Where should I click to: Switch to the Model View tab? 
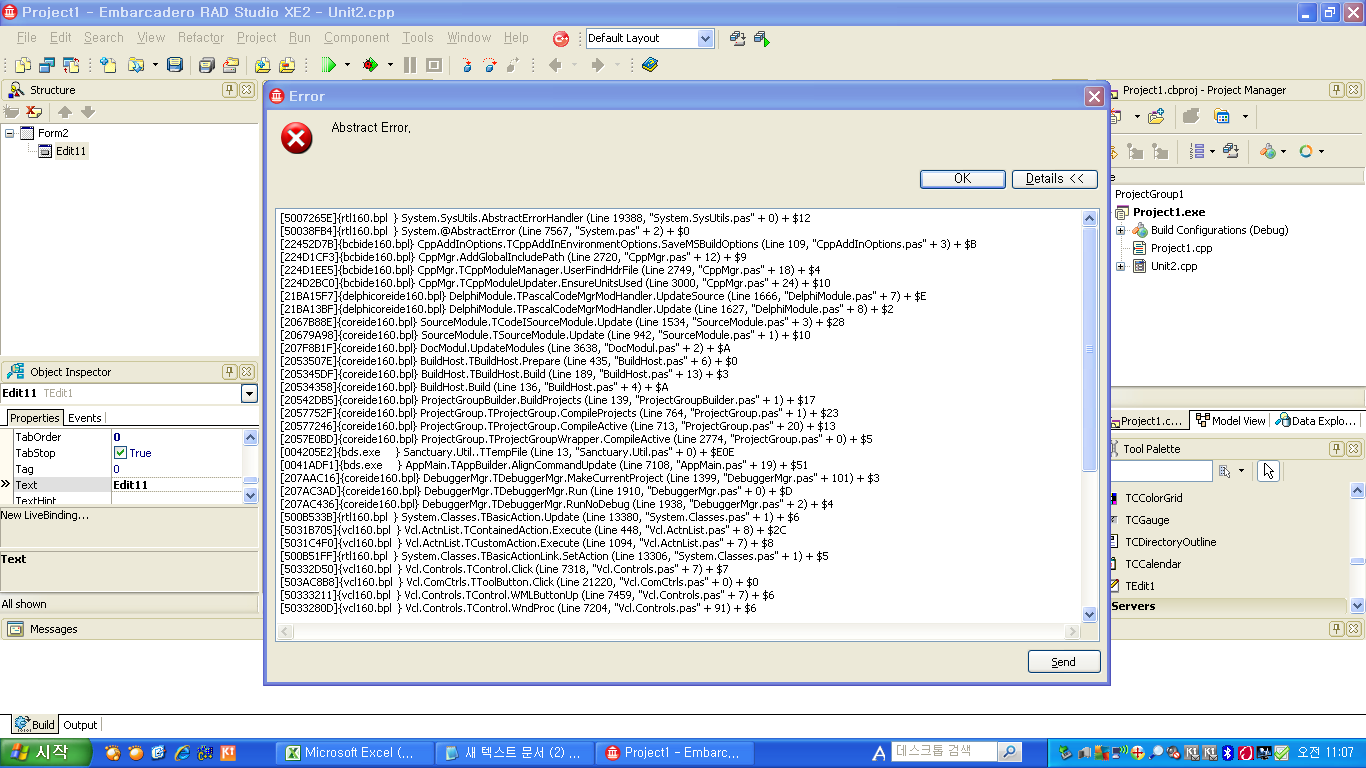(1230, 421)
